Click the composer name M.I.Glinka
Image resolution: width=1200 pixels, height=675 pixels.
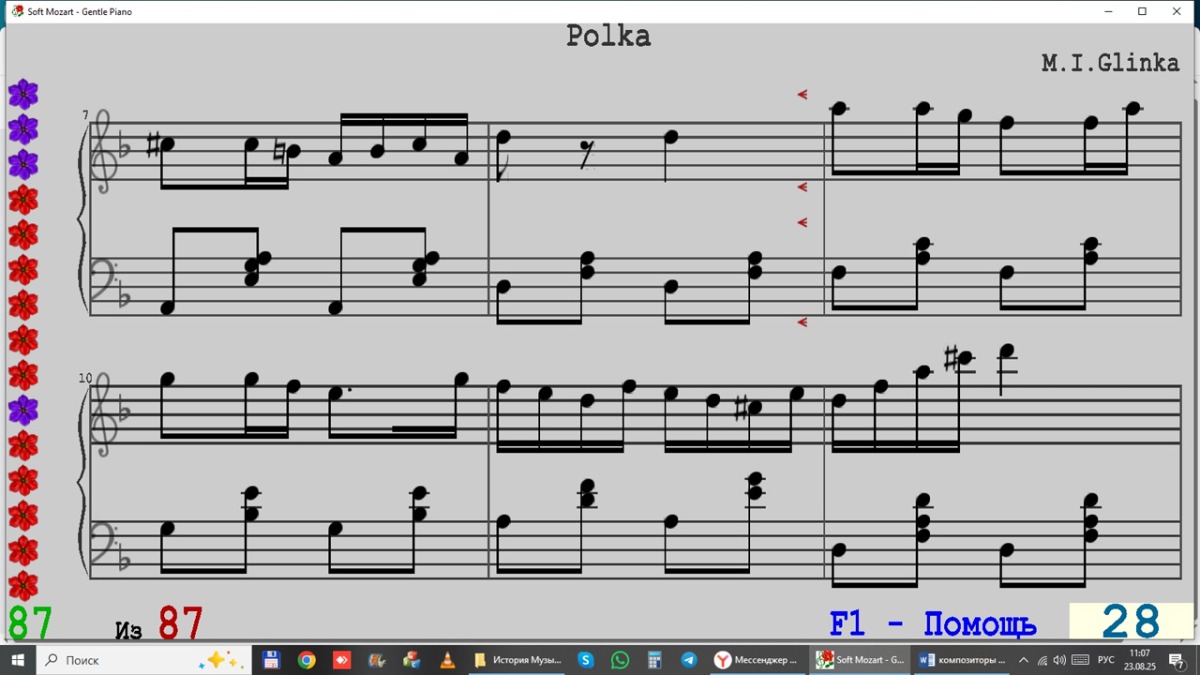(x=1110, y=63)
